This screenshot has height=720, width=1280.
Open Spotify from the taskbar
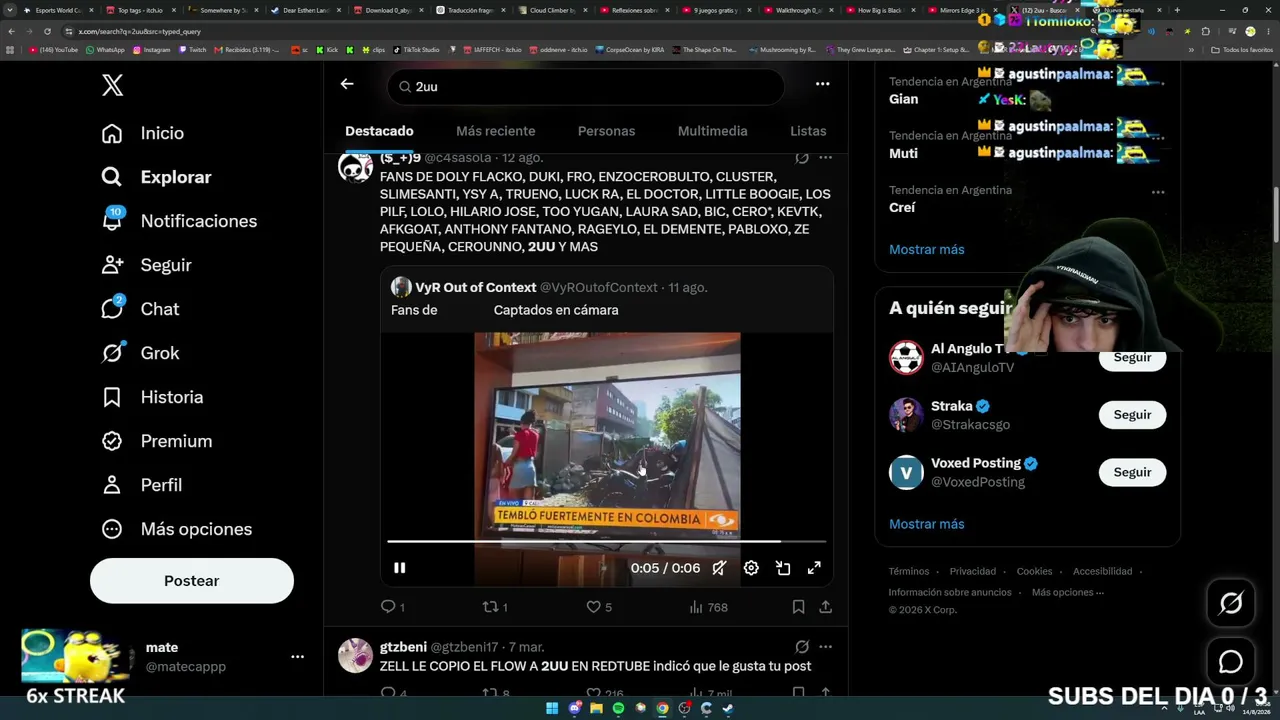pos(618,708)
